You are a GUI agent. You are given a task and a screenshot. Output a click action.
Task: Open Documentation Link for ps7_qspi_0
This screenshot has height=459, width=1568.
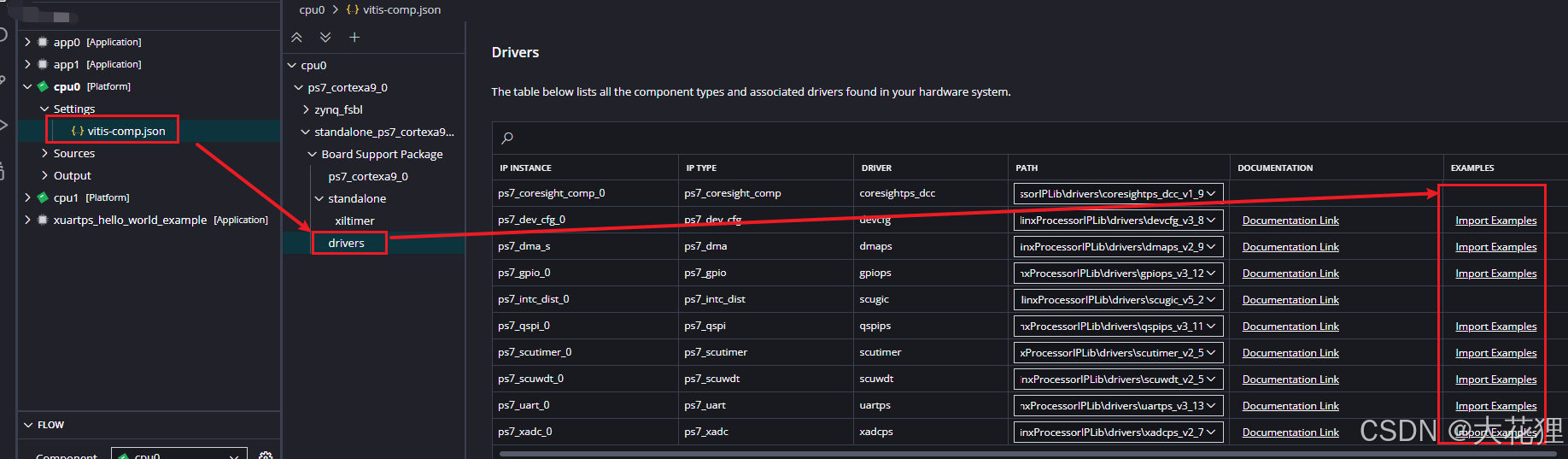1290,327
